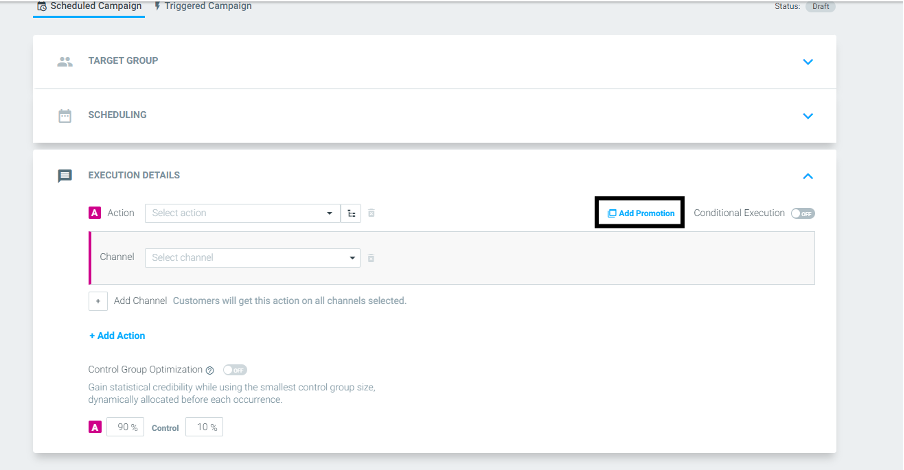Click the Scheduling calendar icon
Viewport: 904px width, 470px height.
click(65, 116)
